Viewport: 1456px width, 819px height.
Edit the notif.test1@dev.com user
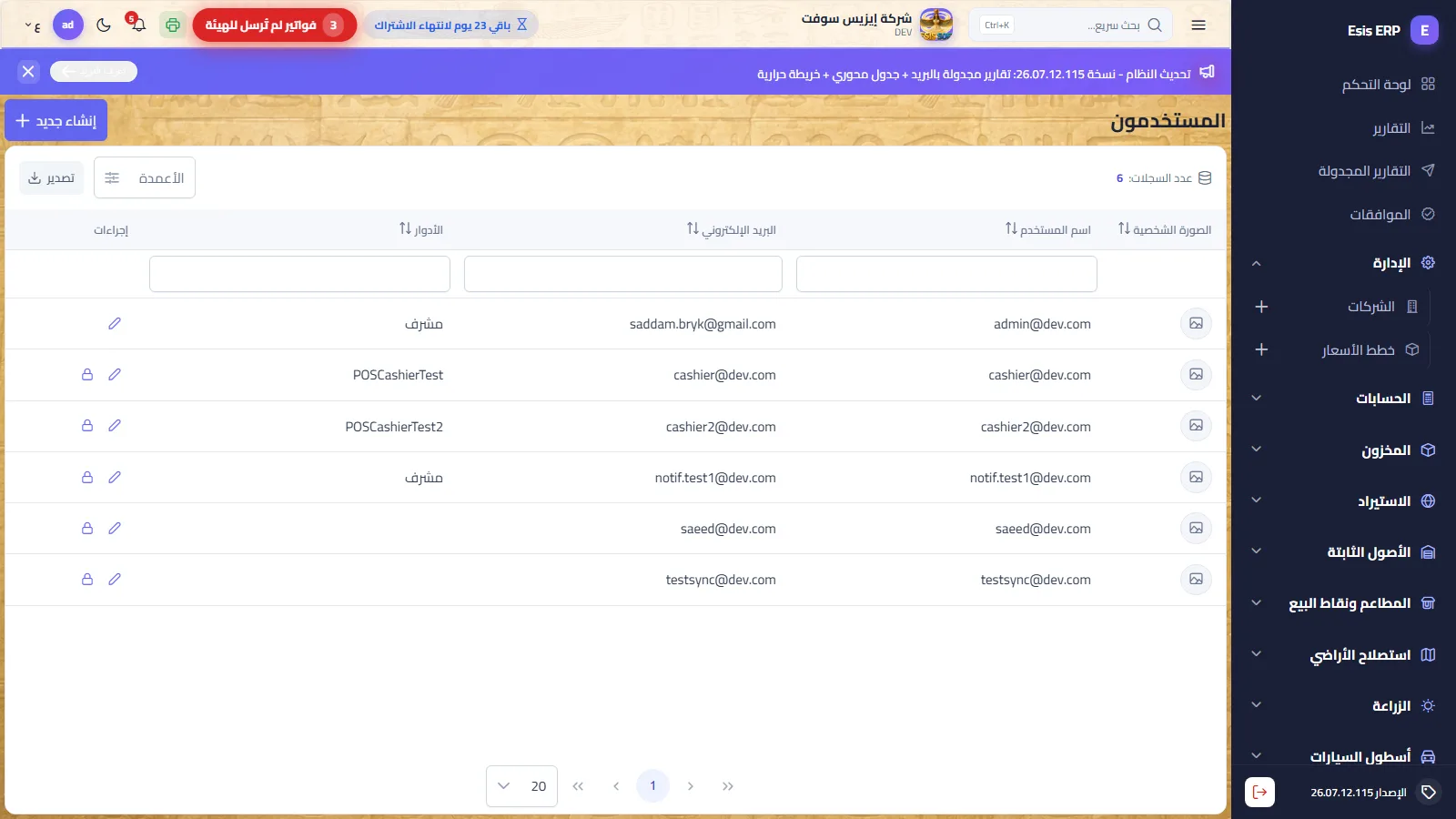click(115, 477)
